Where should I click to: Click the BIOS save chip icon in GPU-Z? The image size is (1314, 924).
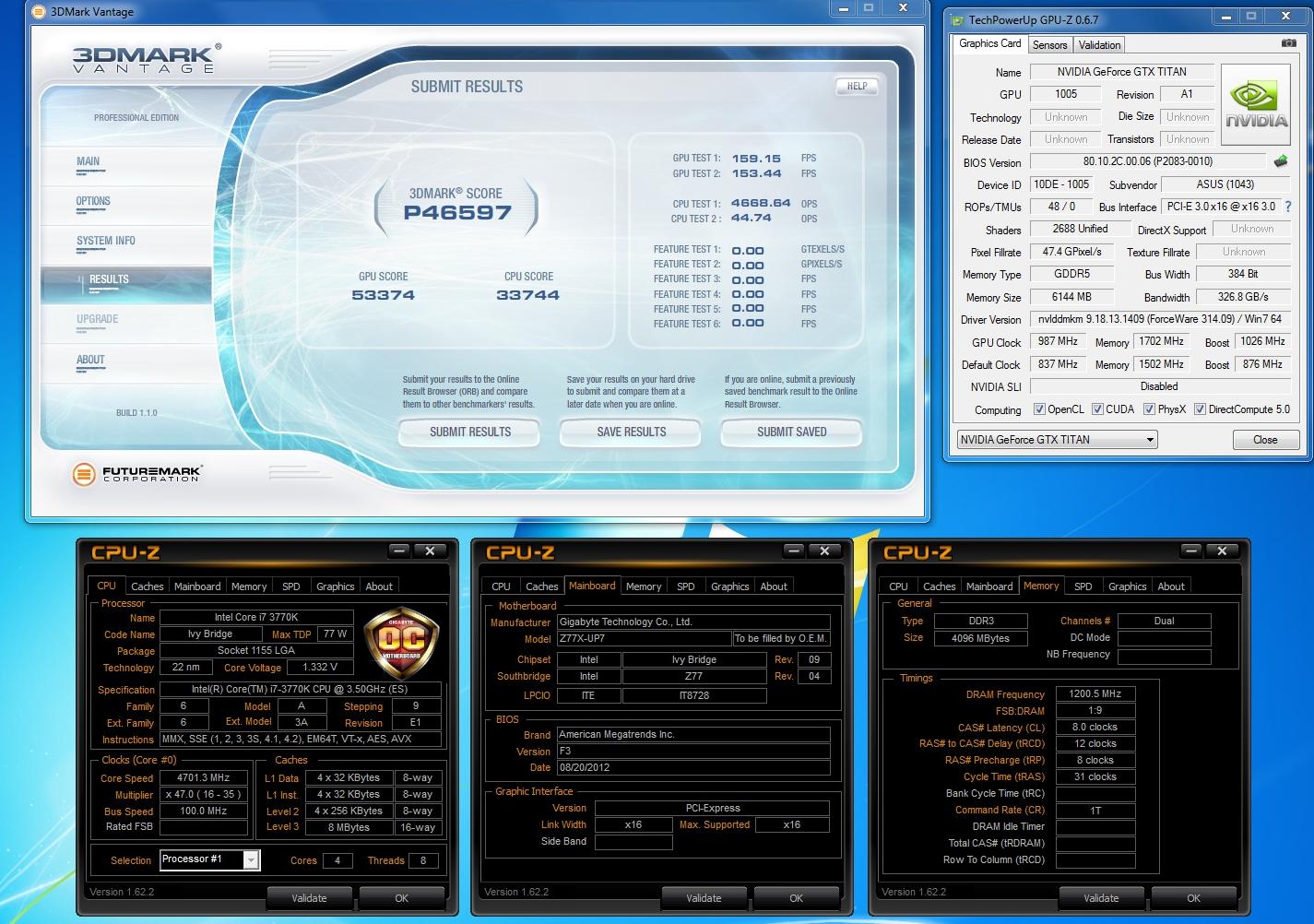point(1281,161)
